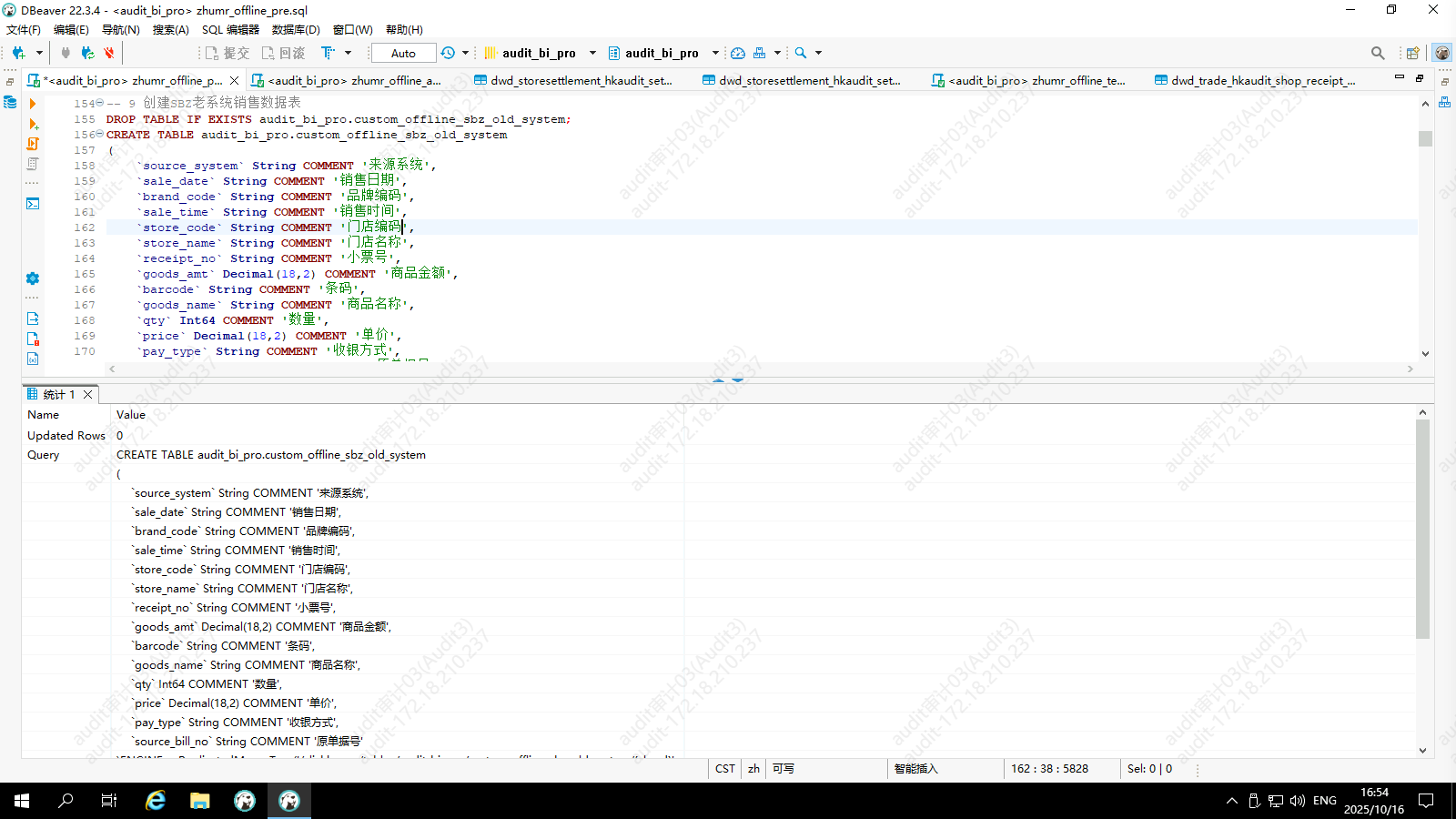The width and height of the screenshot is (1456, 819).
Task: Click the magnifier search icon at top right
Action: [x=1378, y=53]
